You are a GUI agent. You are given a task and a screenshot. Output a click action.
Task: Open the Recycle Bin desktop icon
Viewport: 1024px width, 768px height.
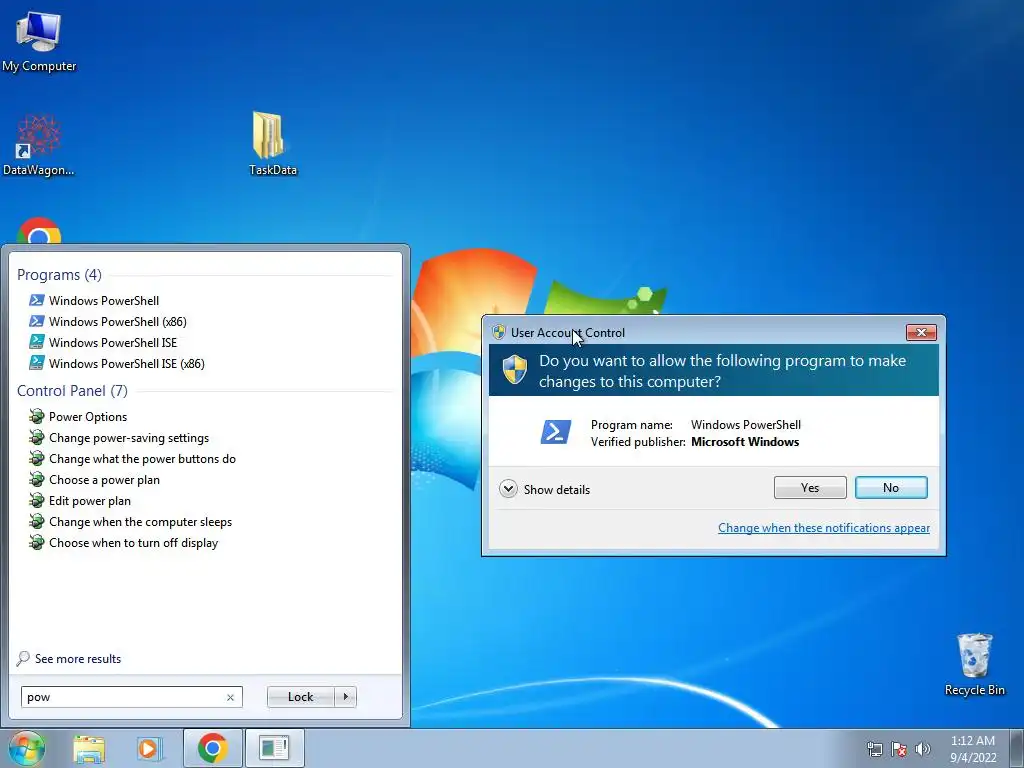974,664
